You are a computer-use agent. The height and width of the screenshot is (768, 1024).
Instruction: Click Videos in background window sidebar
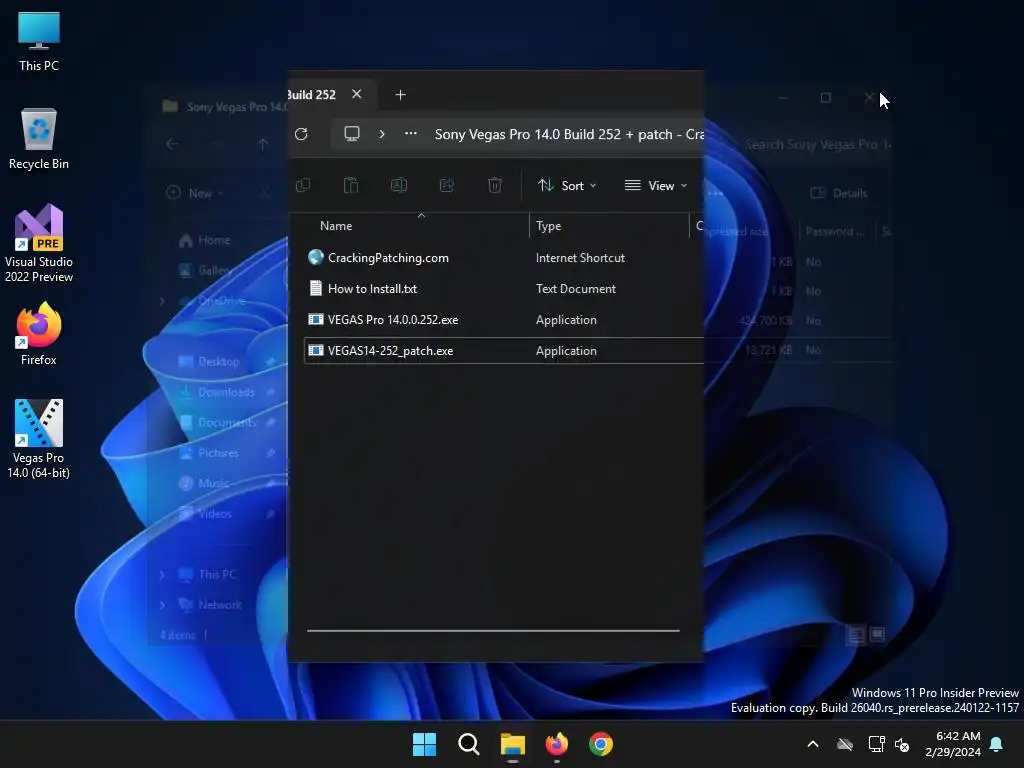pyautogui.click(x=214, y=513)
